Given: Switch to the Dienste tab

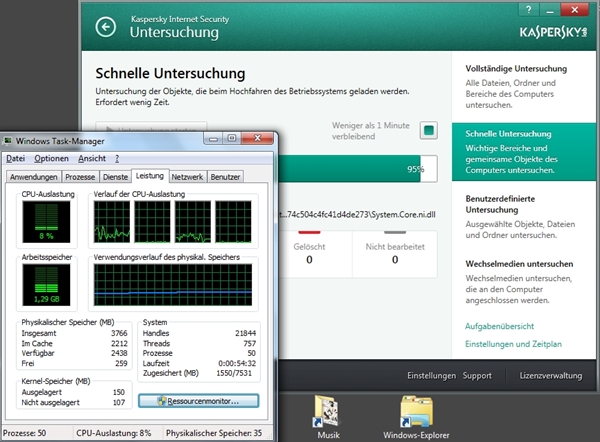Looking at the screenshot, I should pyautogui.click(x=115, y=177).
